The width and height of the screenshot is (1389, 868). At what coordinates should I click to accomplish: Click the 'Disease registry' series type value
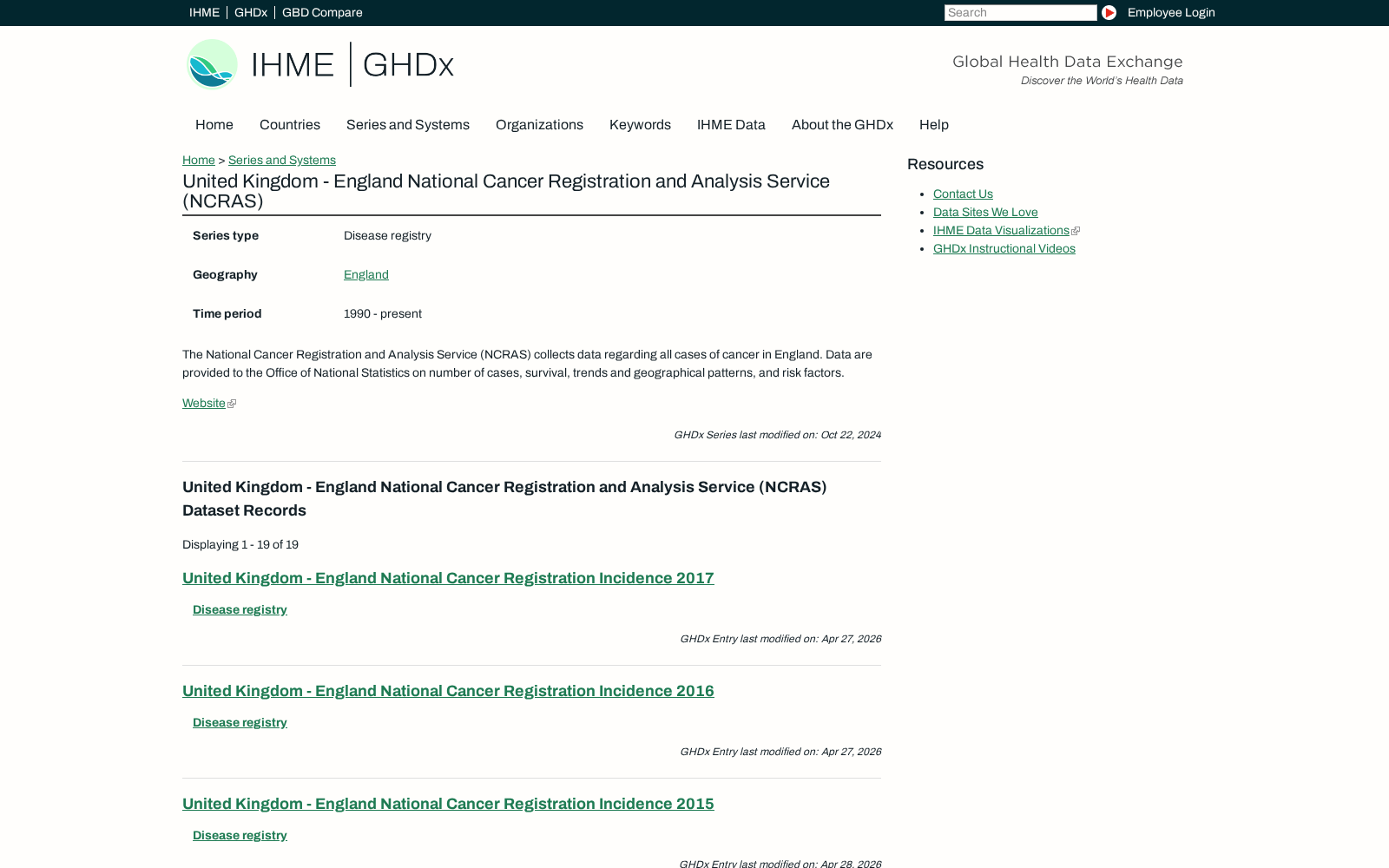(x=387, y=235)
